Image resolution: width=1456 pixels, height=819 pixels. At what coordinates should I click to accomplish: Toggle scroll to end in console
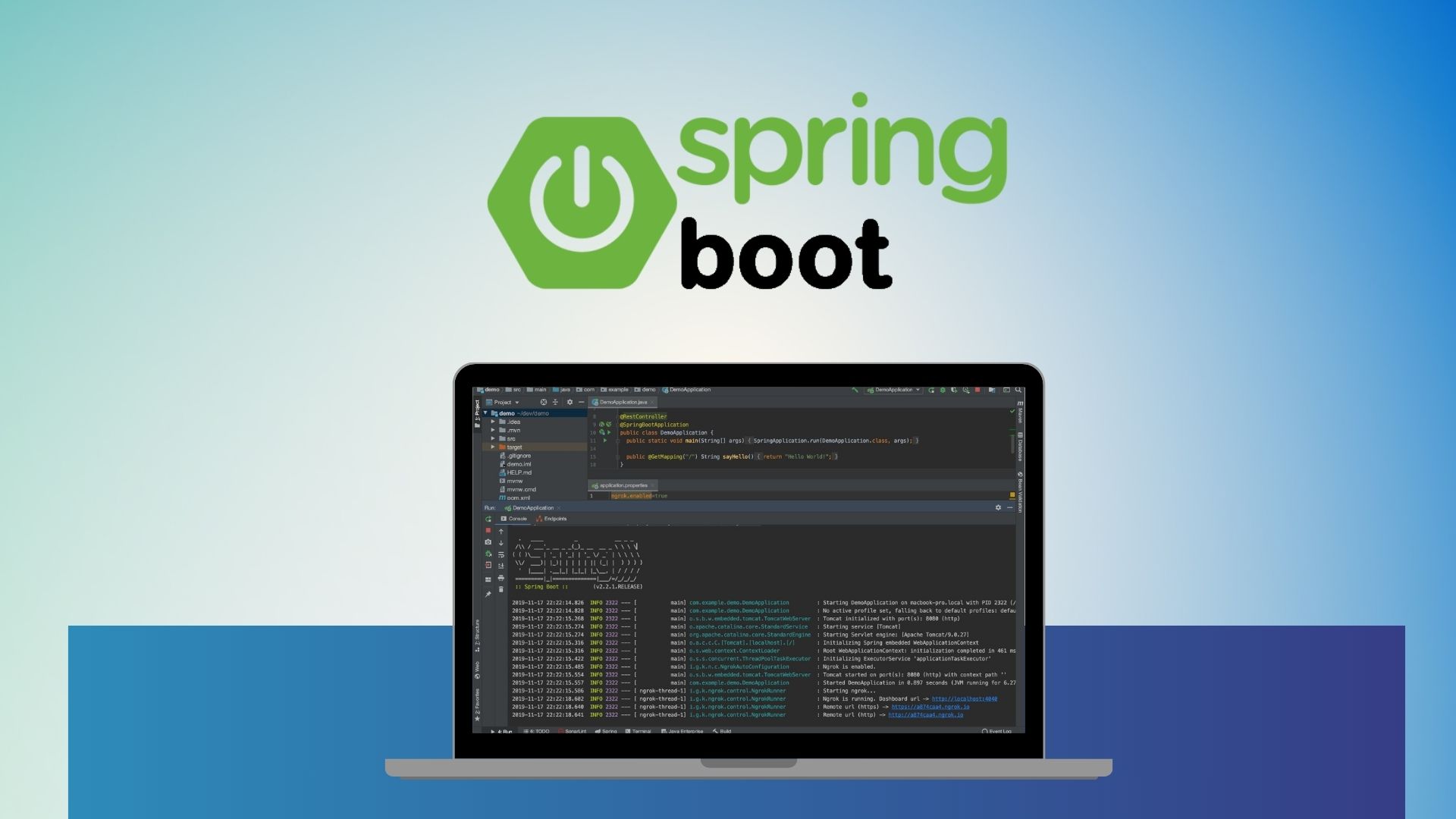point(501,566)
